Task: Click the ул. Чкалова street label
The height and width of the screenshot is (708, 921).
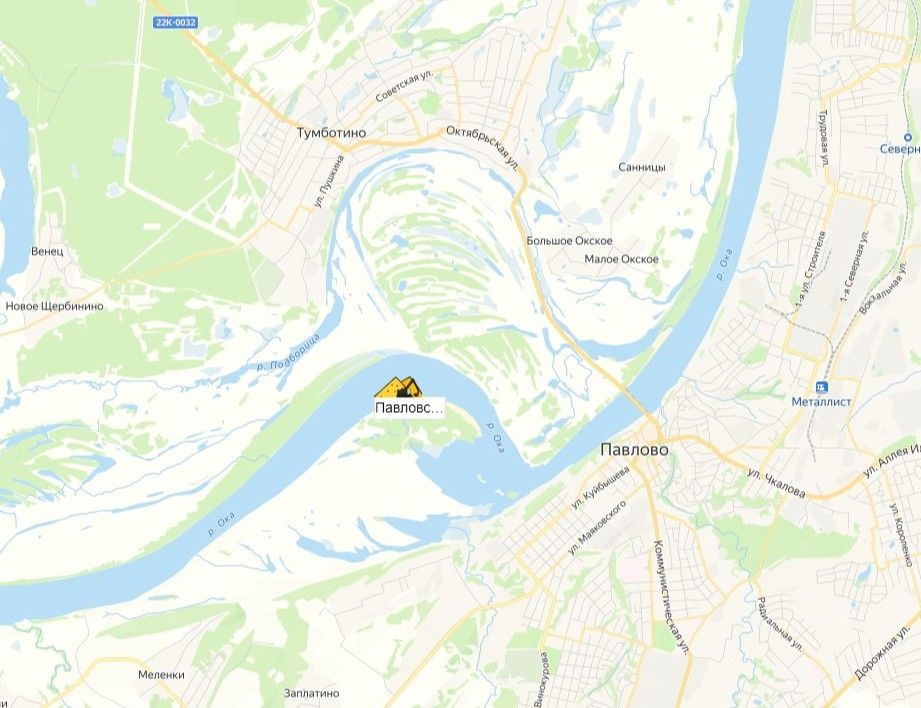Action: (776, 483)
